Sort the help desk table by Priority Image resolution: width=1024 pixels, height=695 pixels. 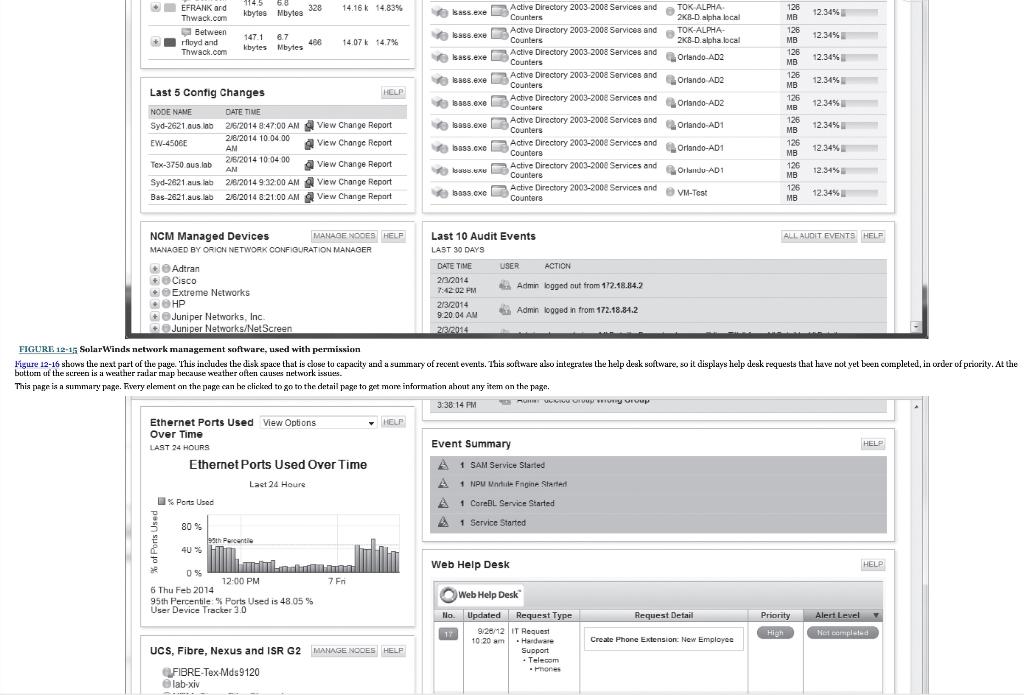(775, 615)
